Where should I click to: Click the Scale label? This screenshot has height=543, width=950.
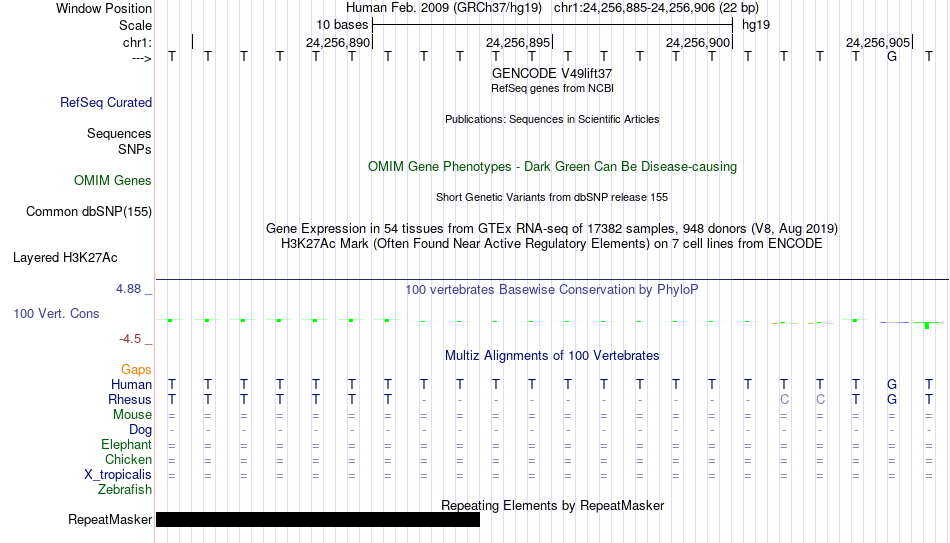click(x=136, y=25)
